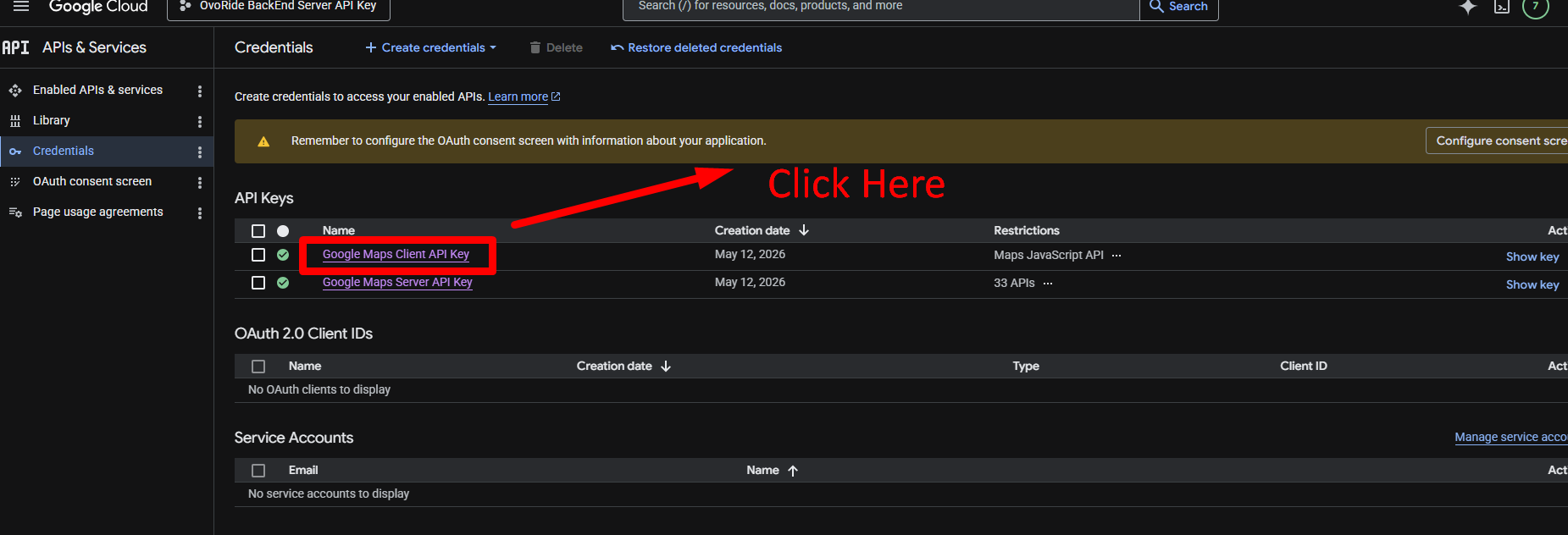Toggle select-all checkbox for API Keys
Viewport: 1568px width, 535px height.
tap(258, 231)
